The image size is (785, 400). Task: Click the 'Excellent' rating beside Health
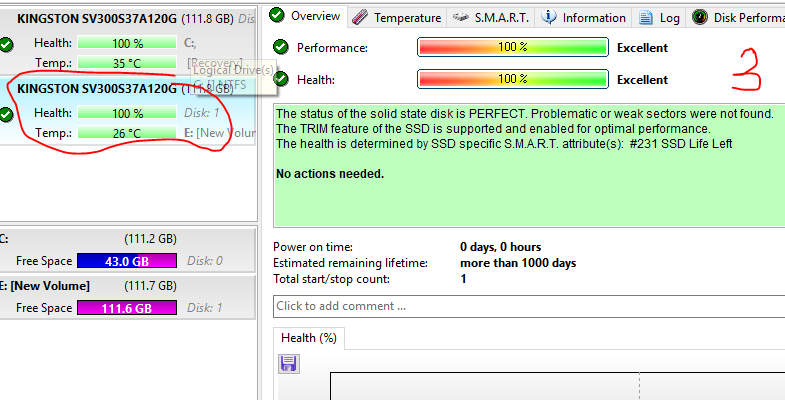click(x=642, y=80)
